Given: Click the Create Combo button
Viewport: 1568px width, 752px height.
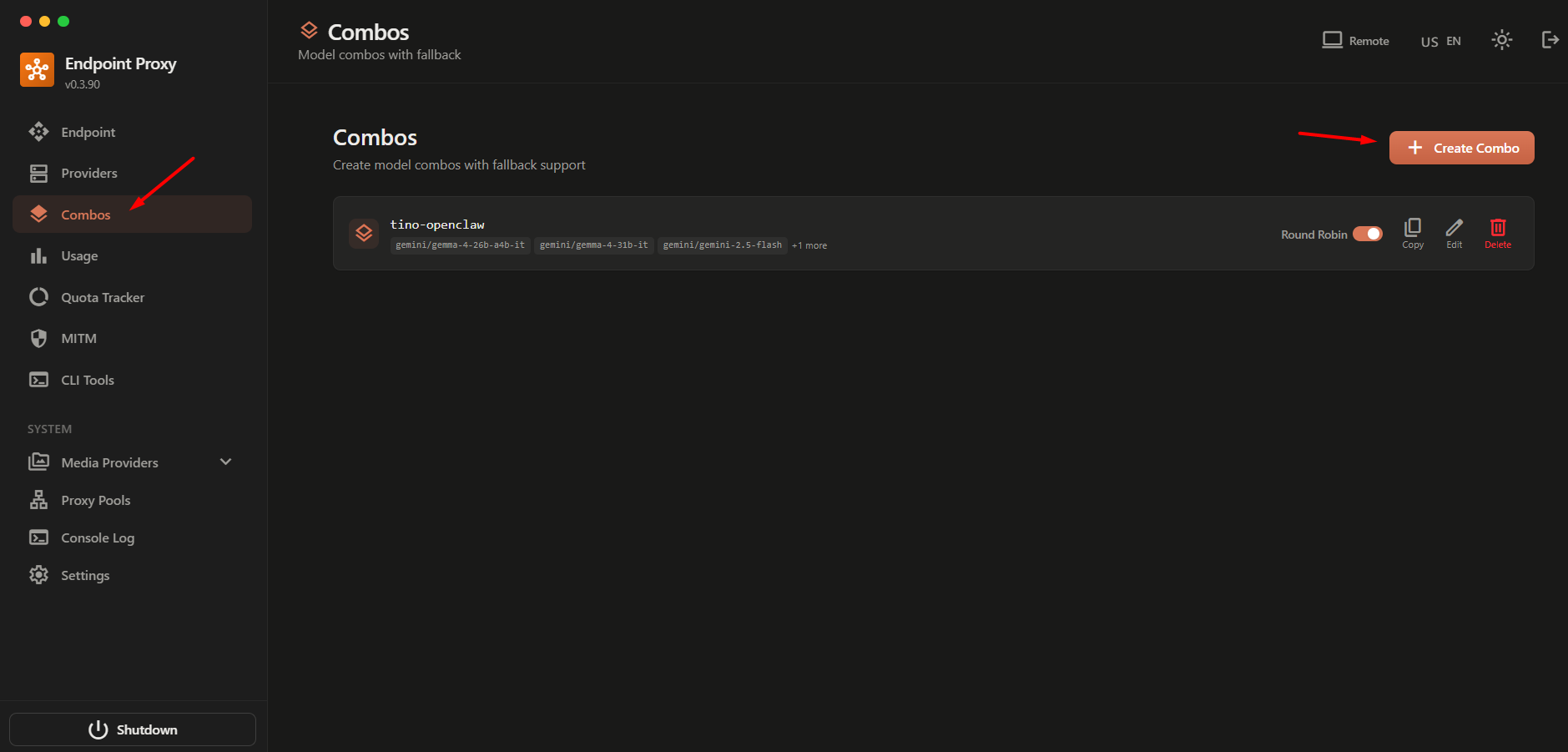Looking at the screenshot, I should coord(1460,148).
